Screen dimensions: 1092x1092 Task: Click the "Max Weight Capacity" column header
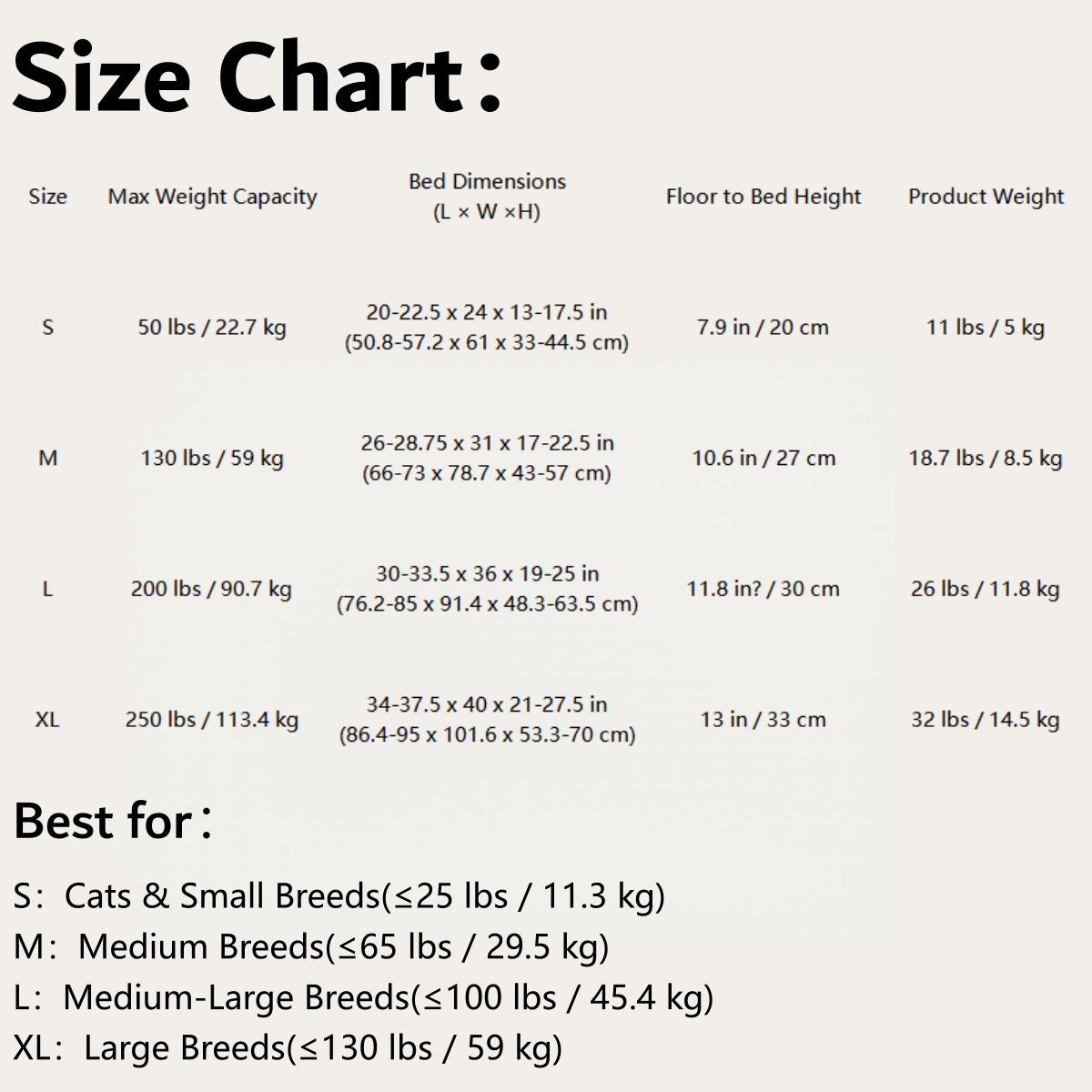pos(212,197)
